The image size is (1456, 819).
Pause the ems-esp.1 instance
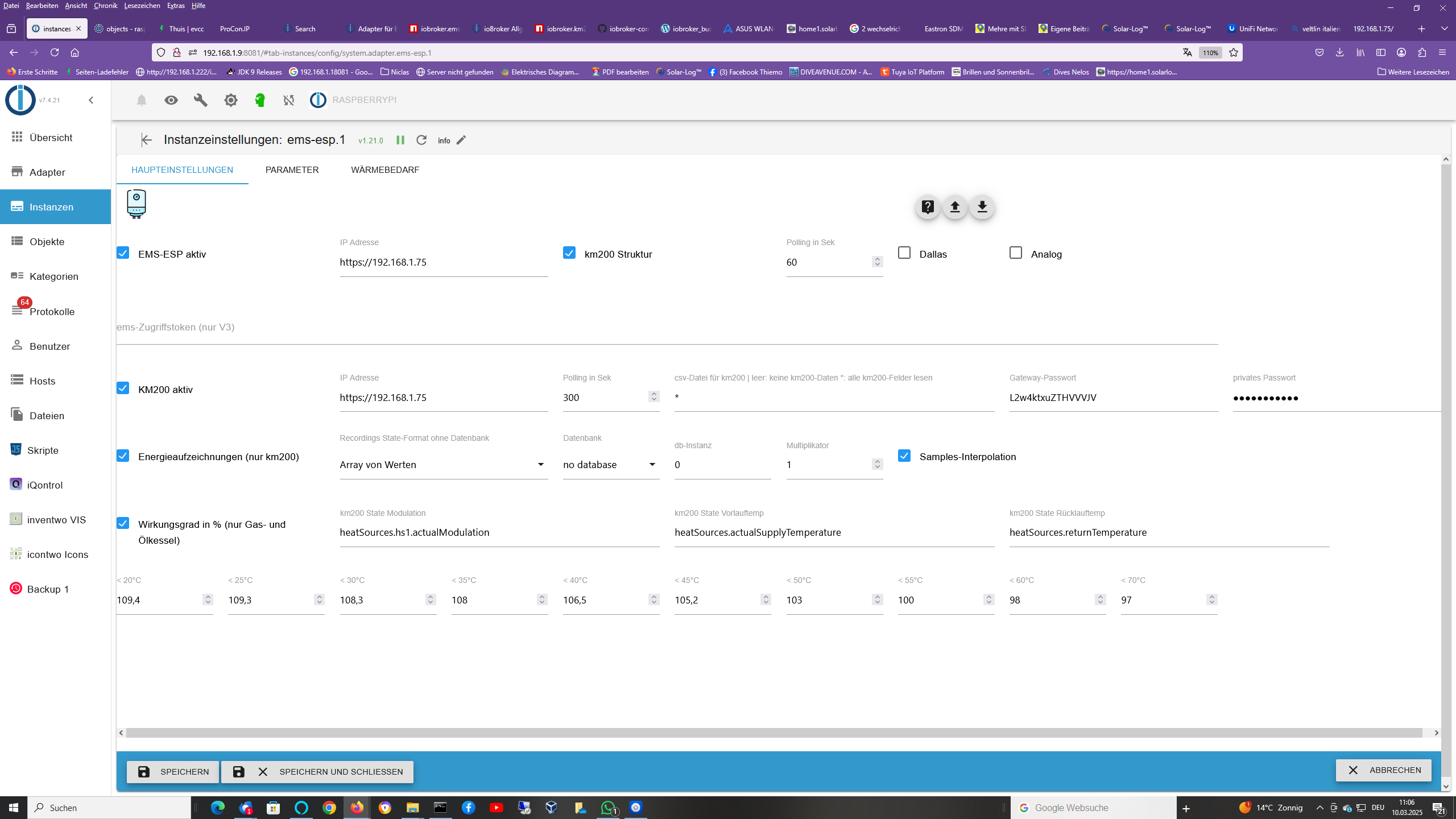coord(400,140)
